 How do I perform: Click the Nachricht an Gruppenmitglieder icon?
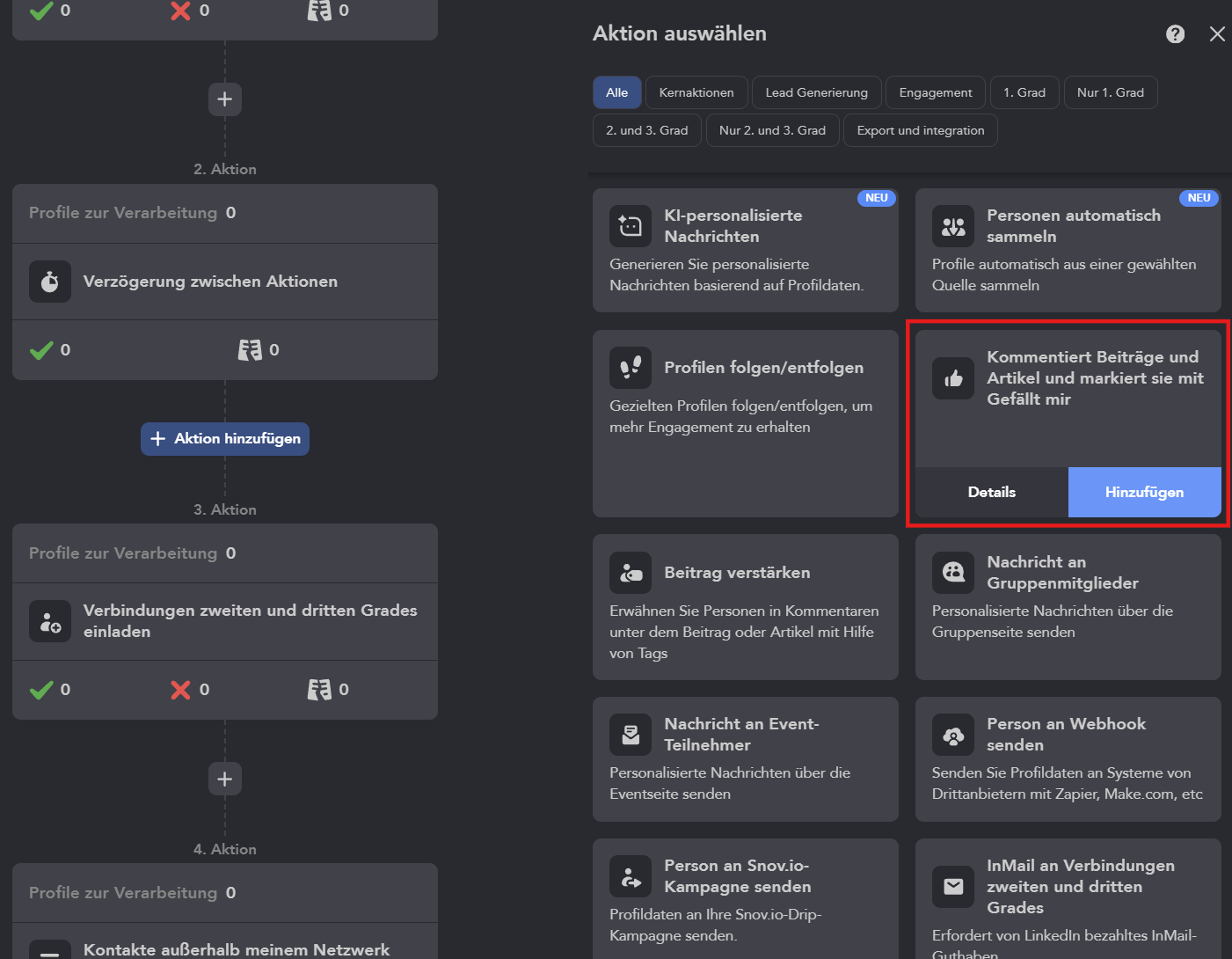(953, 573)
